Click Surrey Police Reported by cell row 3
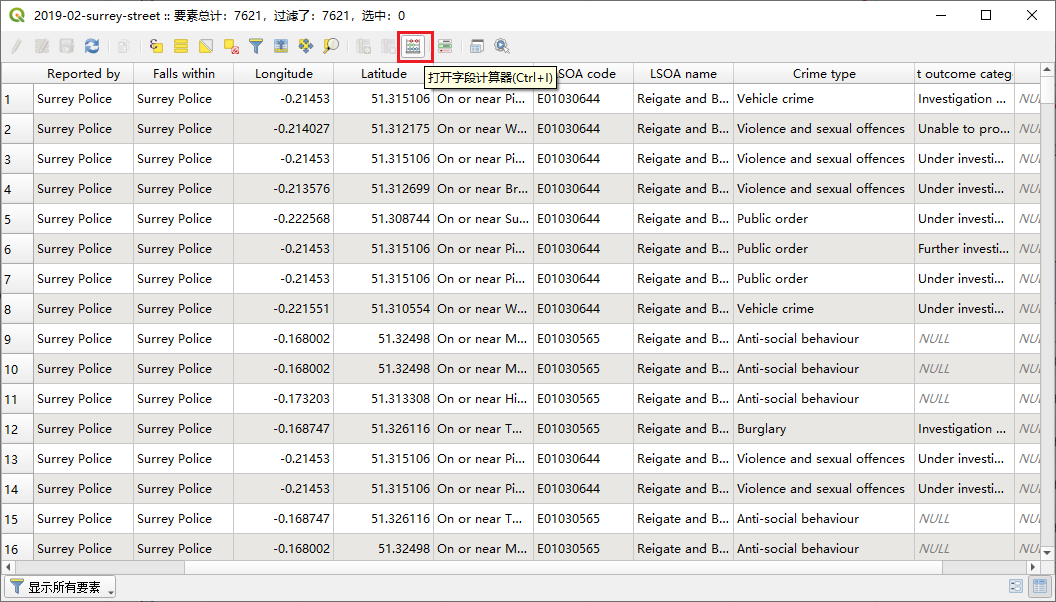This screenshot has height=602, width=1056. pyautogui.click(x=84, y=159)
